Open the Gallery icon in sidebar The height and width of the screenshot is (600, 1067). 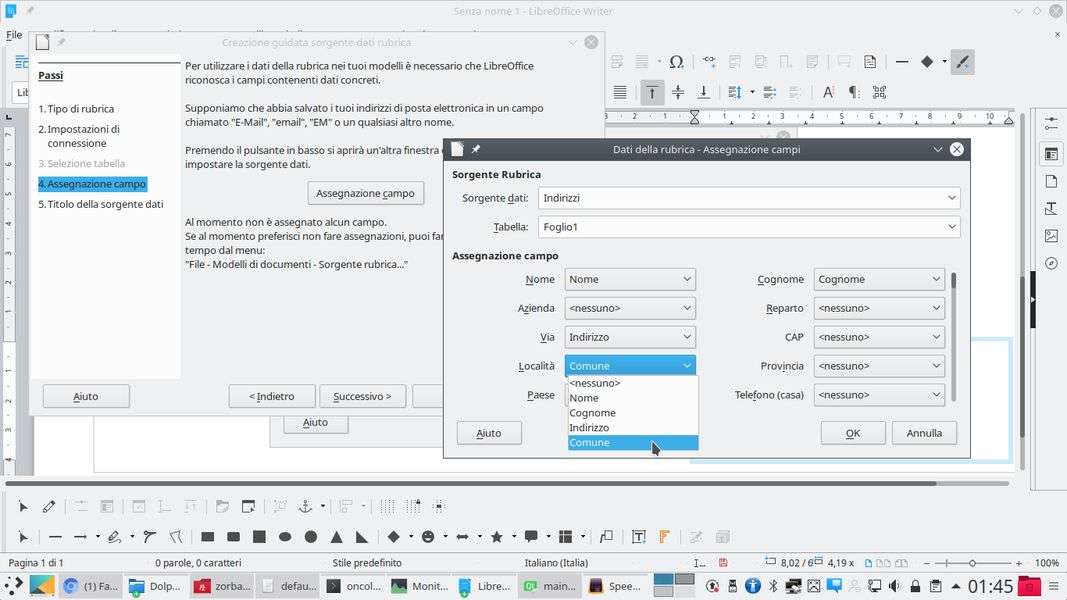pyautogui.click(x=1051, y=237)
